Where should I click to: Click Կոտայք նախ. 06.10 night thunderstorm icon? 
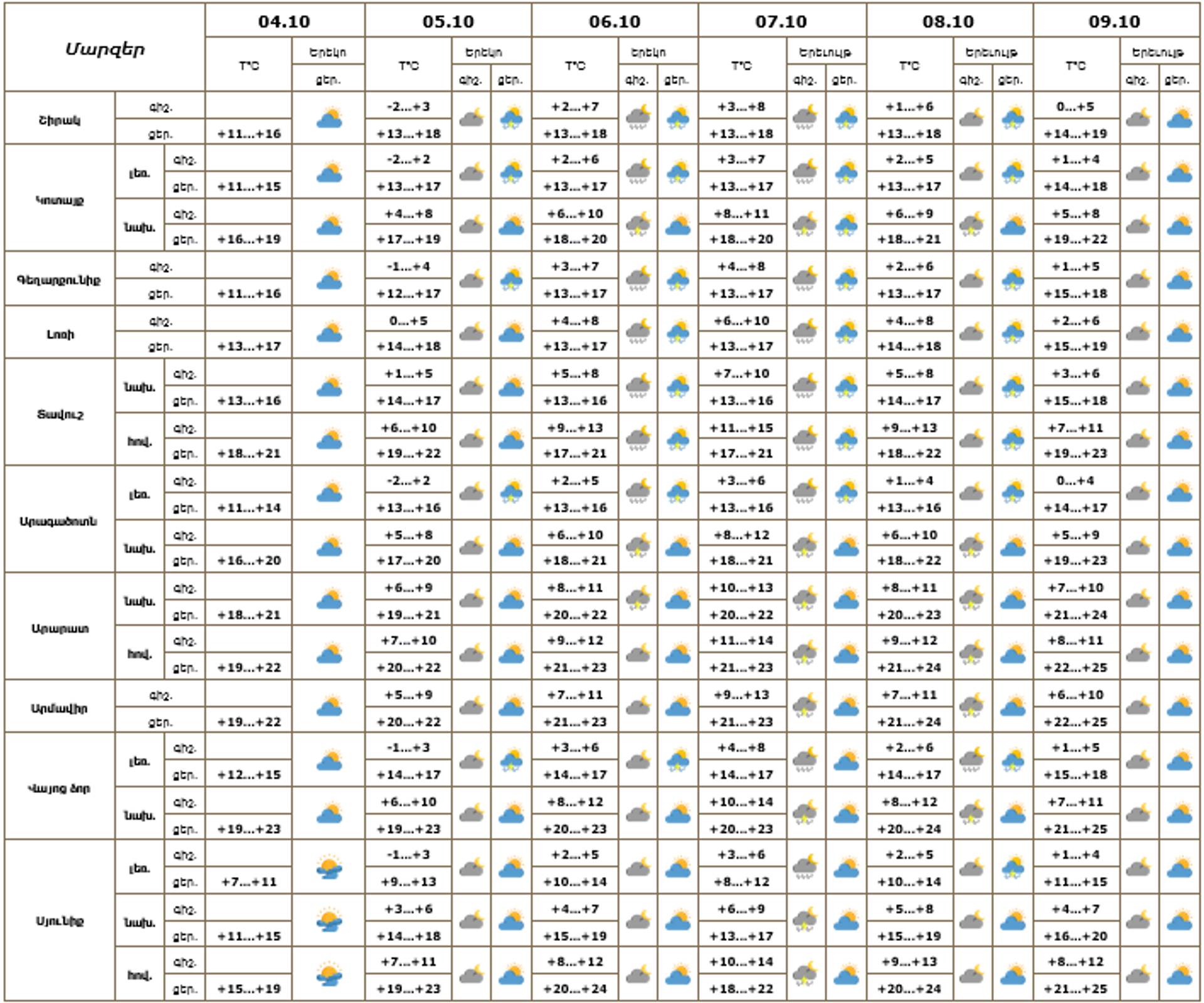(x=638, y=225)
